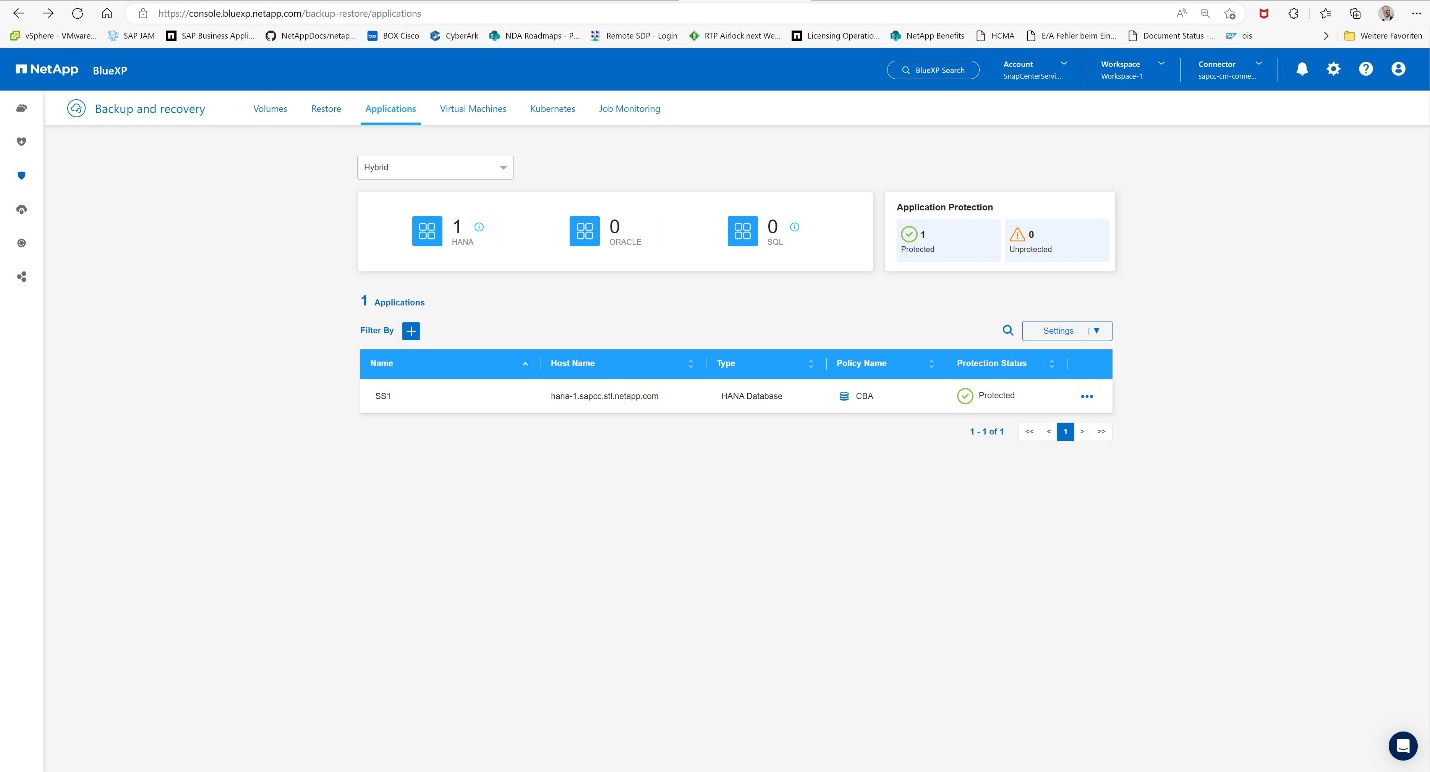Expand the Hybrid dropdown
This screenshot has width=1430, height=772.
[435, 167]
